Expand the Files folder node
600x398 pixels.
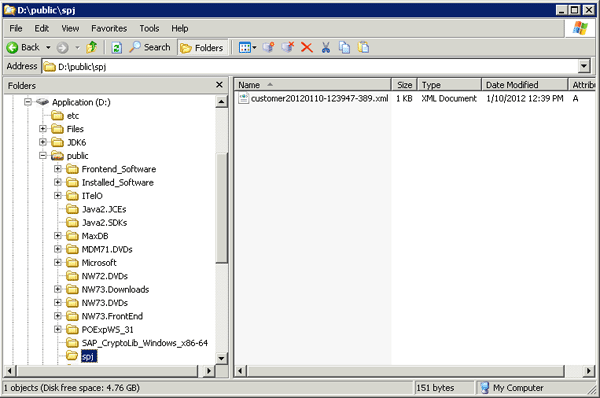43,129
